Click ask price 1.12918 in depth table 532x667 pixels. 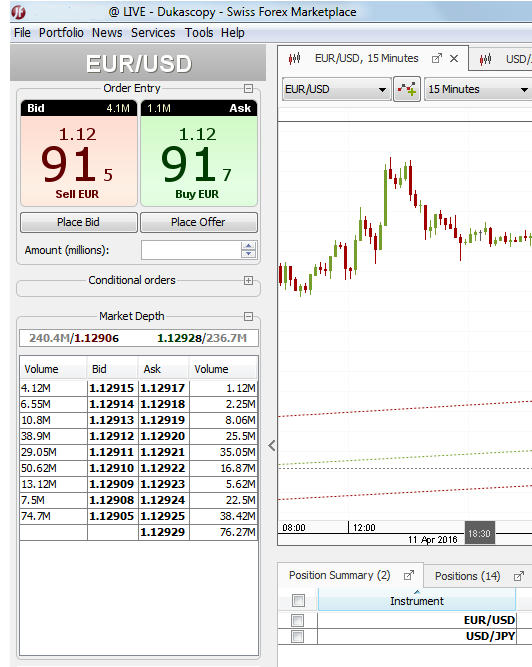click(x=162, y=404)
